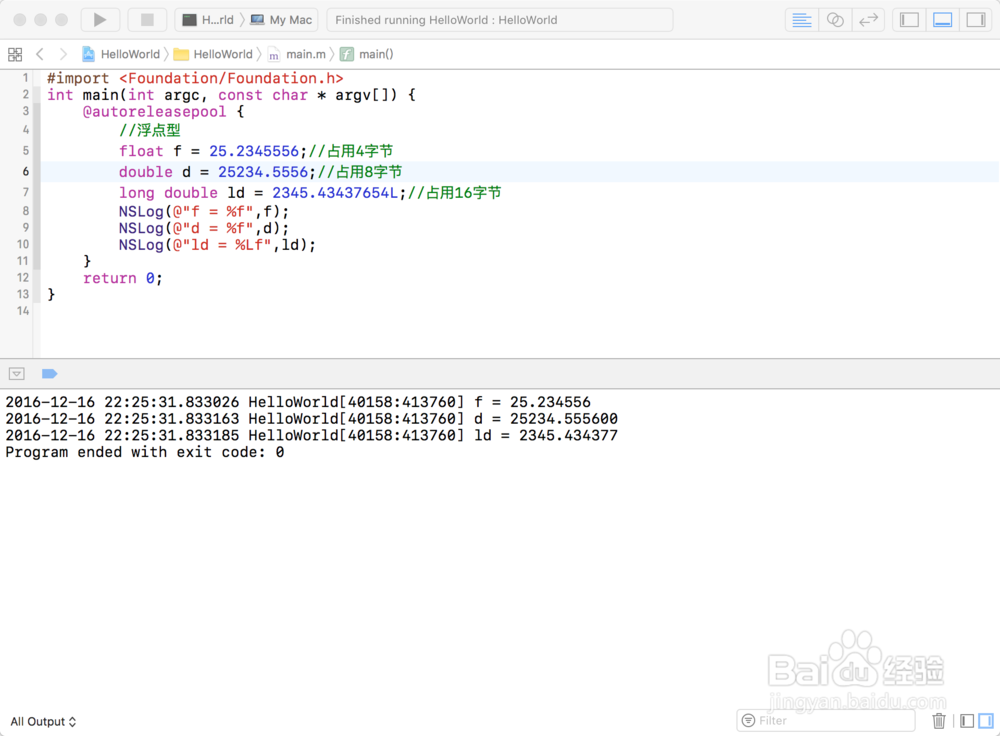The image size is (1000, 736).
Task: Click the window zoom button
Action: tap(62, 20)
